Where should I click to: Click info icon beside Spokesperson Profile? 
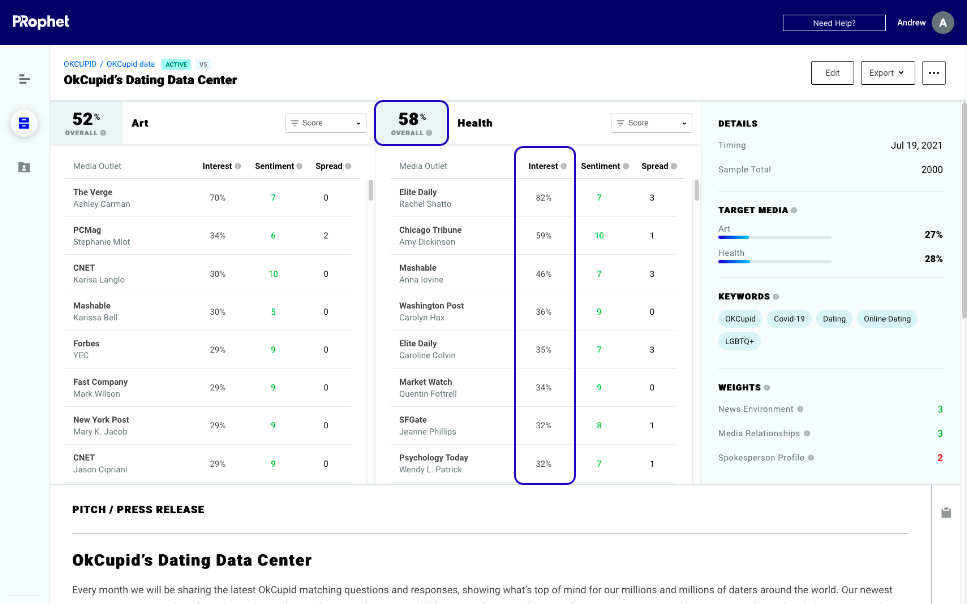coord(811,458)
